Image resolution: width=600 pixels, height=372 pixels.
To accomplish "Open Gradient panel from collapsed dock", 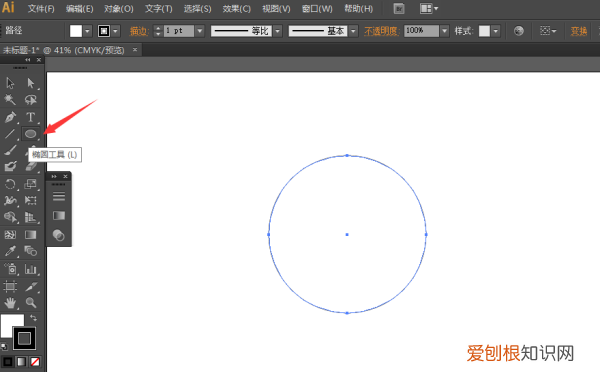I will pos(59,215).
